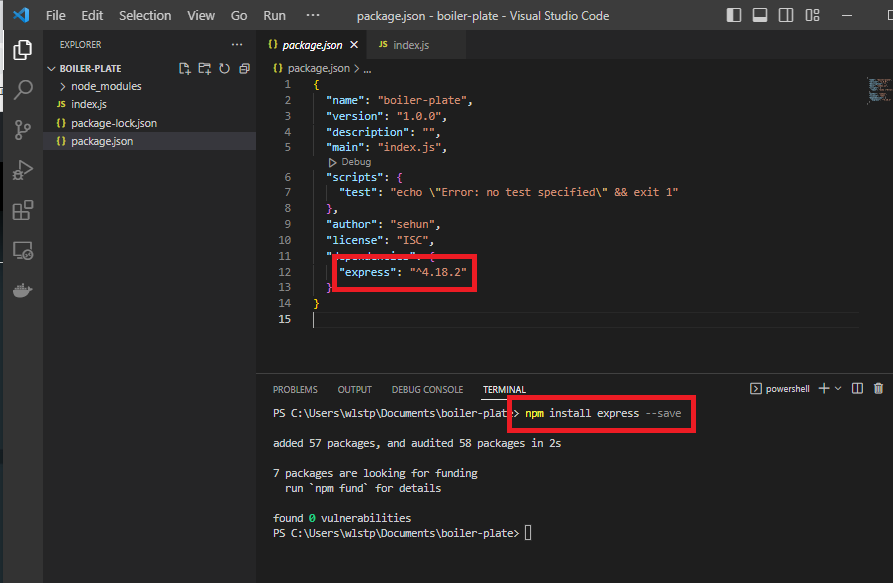Open the Run menu
893x583 pixels.
point(274,15)
